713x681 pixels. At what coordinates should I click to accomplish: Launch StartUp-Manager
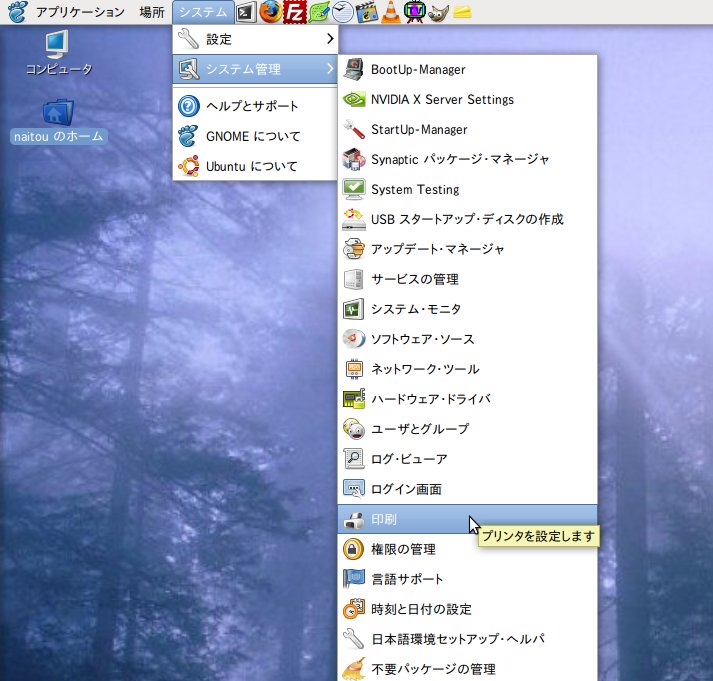point(467,130)
